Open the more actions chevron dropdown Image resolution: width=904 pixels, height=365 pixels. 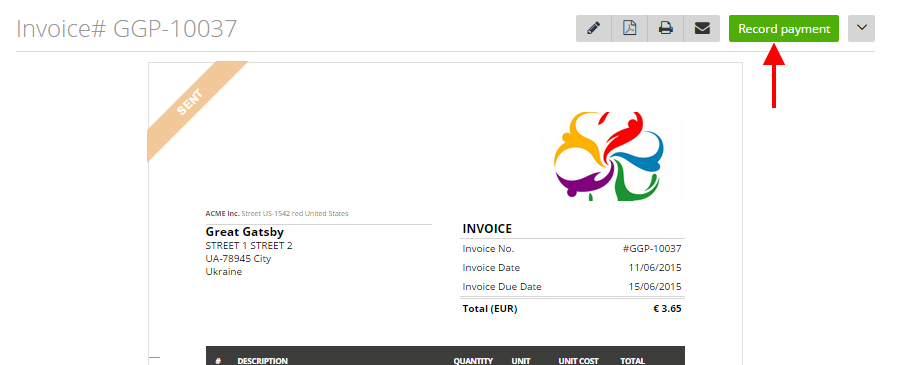pos(861,28)
